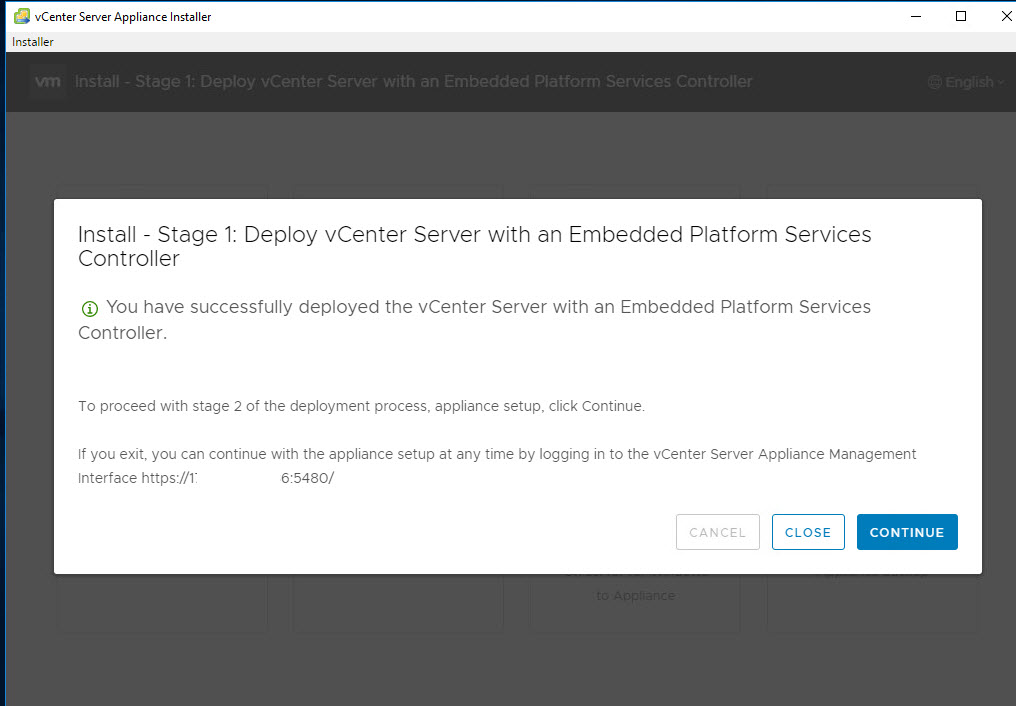Click the green success info icon
The width and height of the screenshot is (1016, 706).
coord(90,308)
